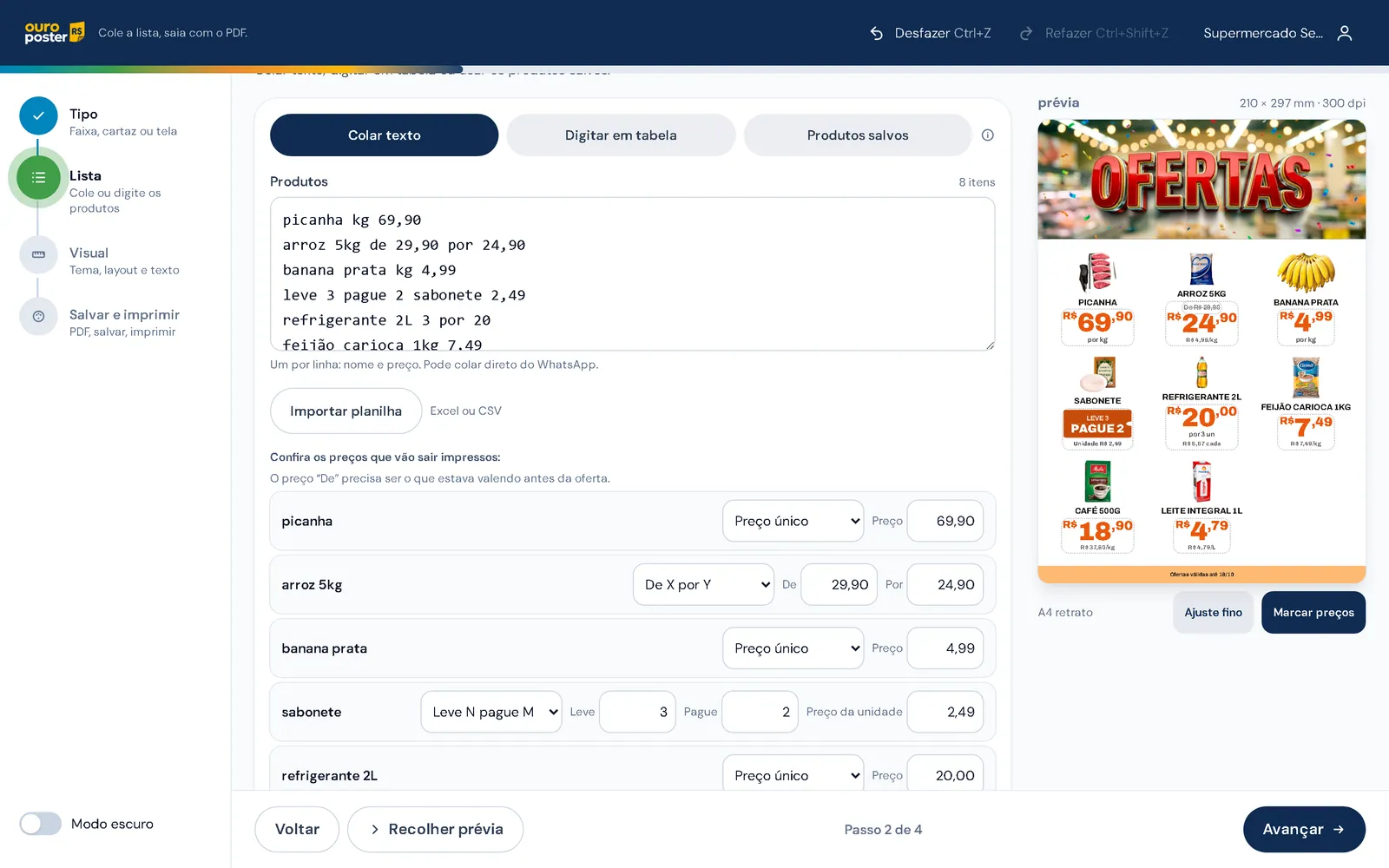Click the Sabonete Leve 3 Pague 2 badge

(1097, 424)
